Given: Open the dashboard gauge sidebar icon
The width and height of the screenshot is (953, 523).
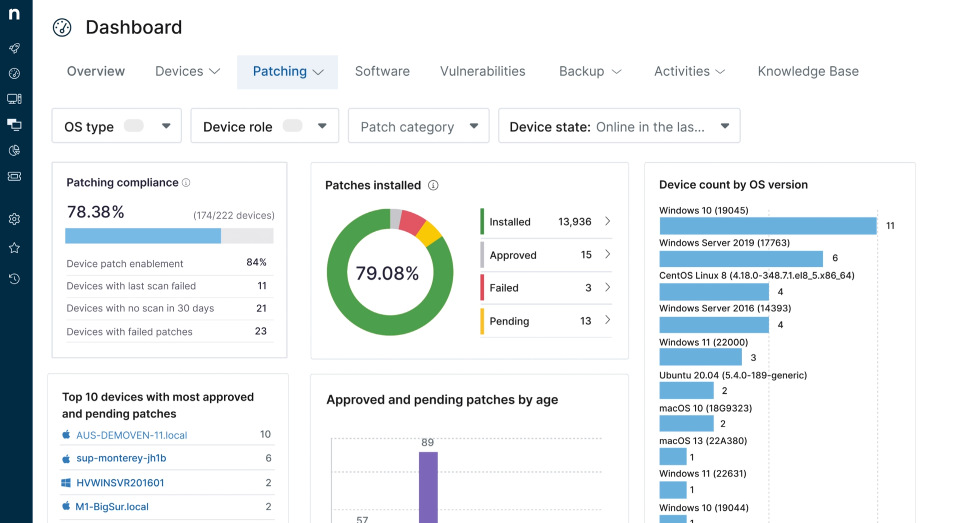Looking at the screenshot, I should coord(15,73).
